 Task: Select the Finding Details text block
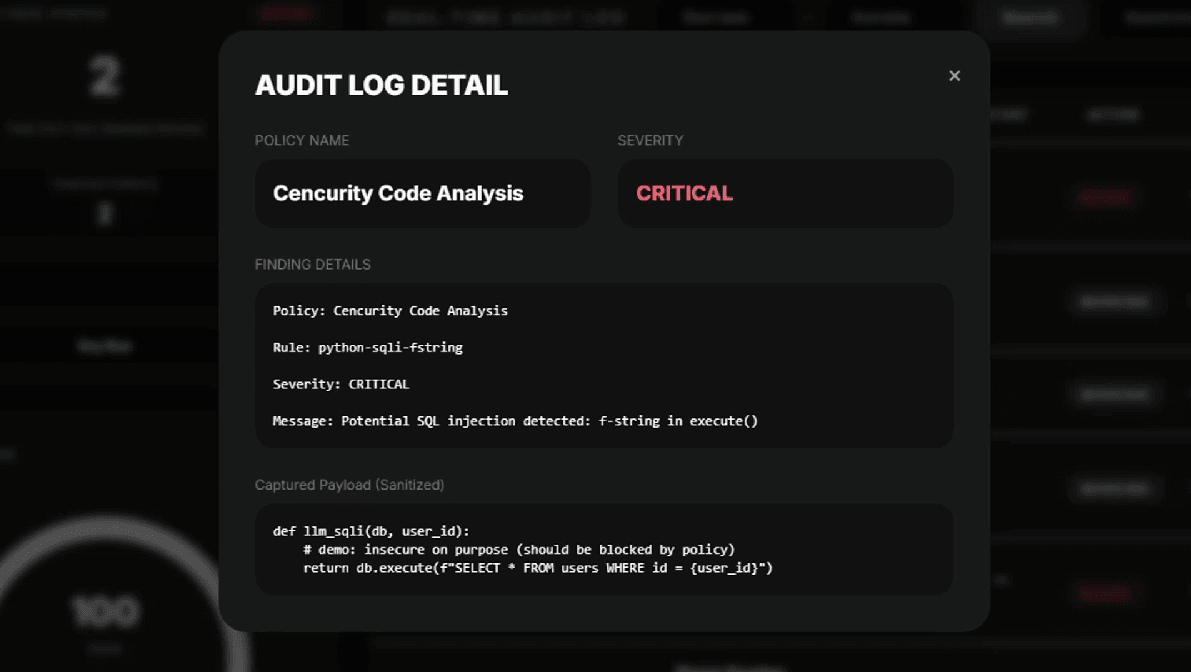click(604, 365)
